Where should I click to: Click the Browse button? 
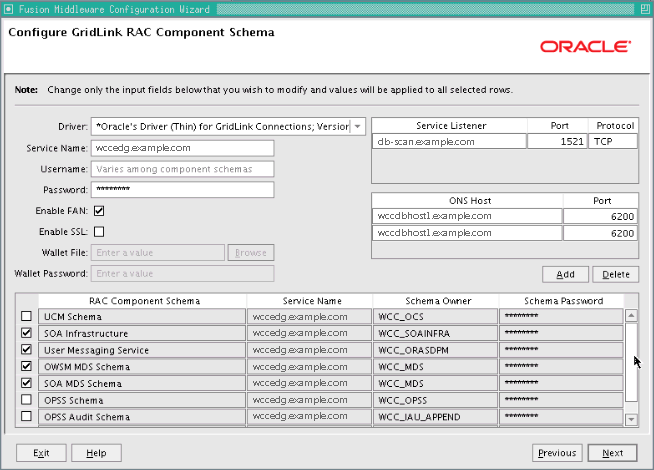click(x=251, y=253)
